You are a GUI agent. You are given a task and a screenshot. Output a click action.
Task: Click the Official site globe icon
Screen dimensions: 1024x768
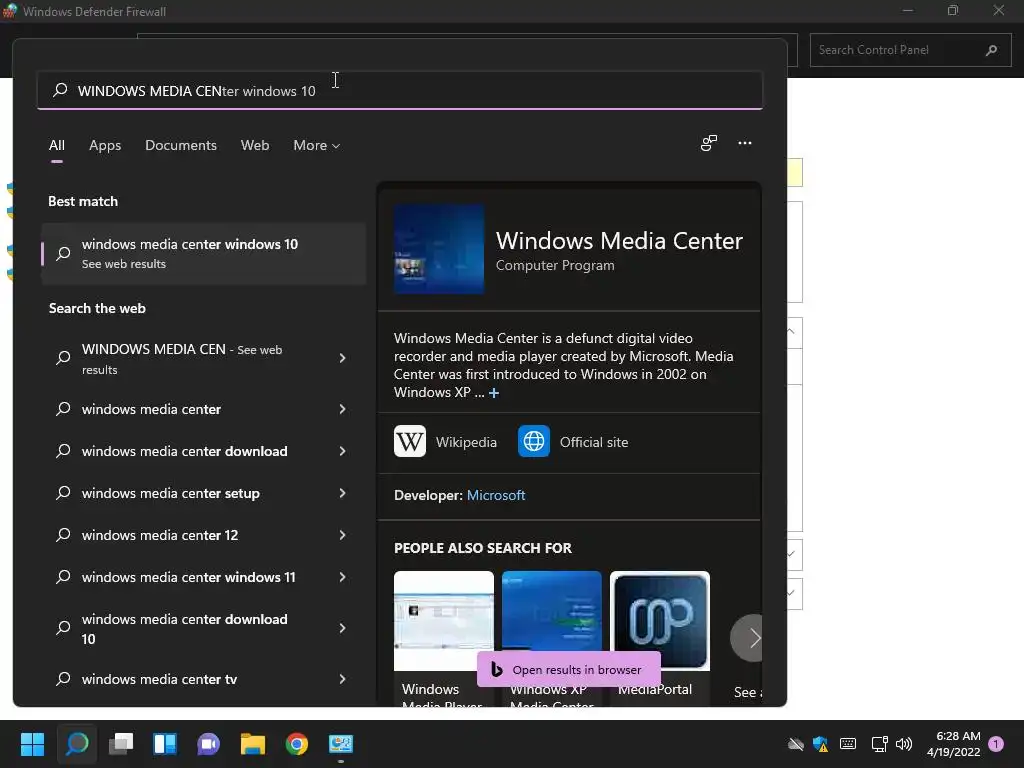click(x=534, y=441)
